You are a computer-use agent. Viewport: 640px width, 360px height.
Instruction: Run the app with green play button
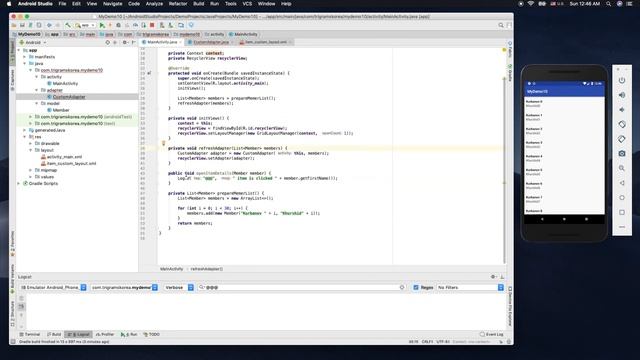click(x=102, y=25)
